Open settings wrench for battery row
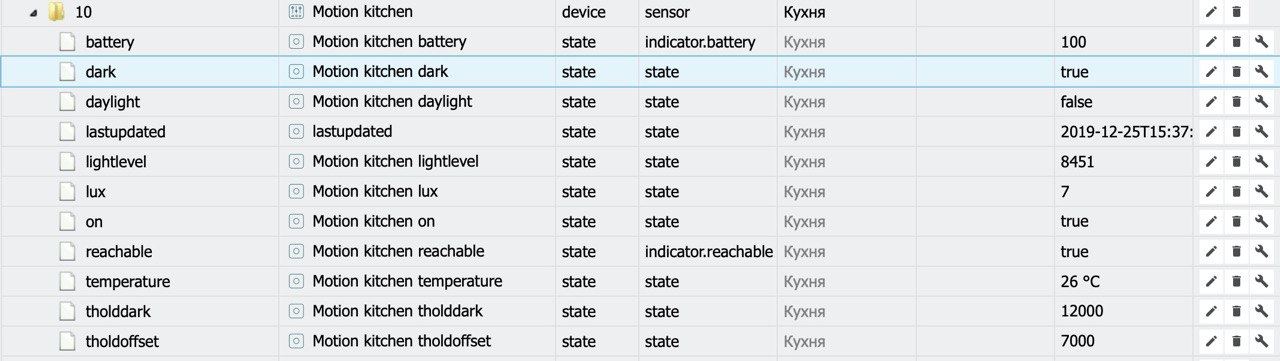Screen dimensions: 1280x361 [x=1261, y=42]
